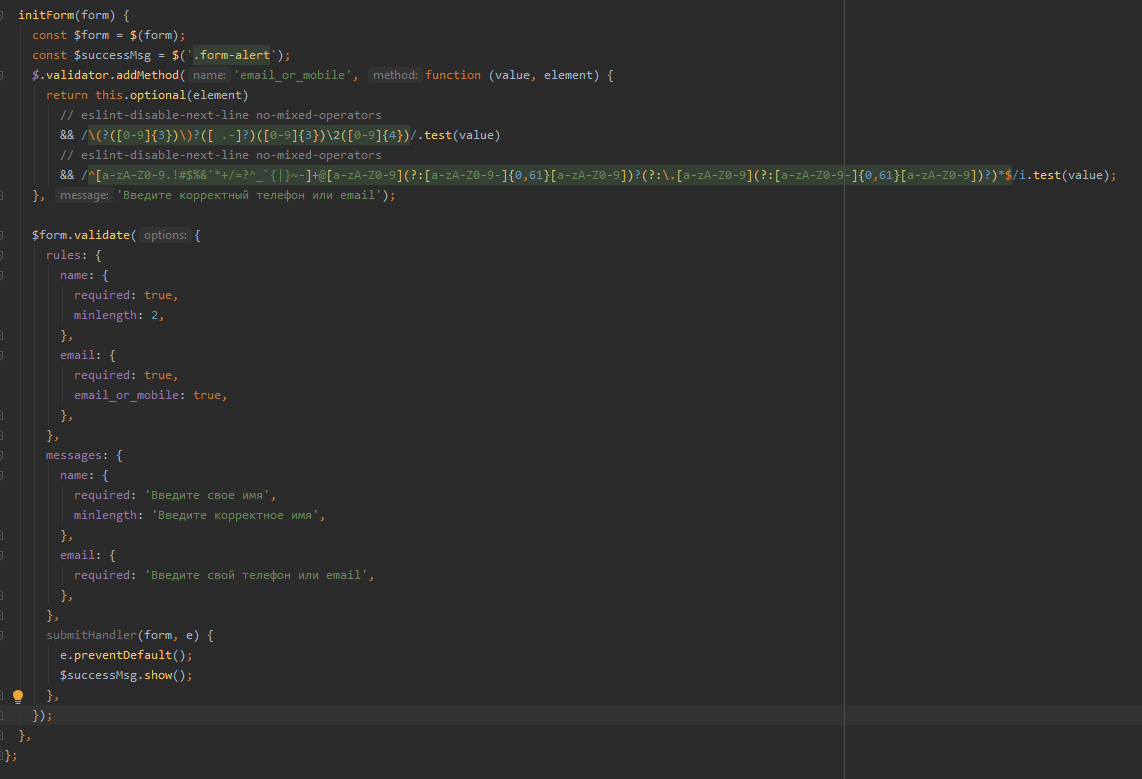Click addMethod in $.validator.addMethod call
This screenshot has height=779, width=1142.
[147, 75]
